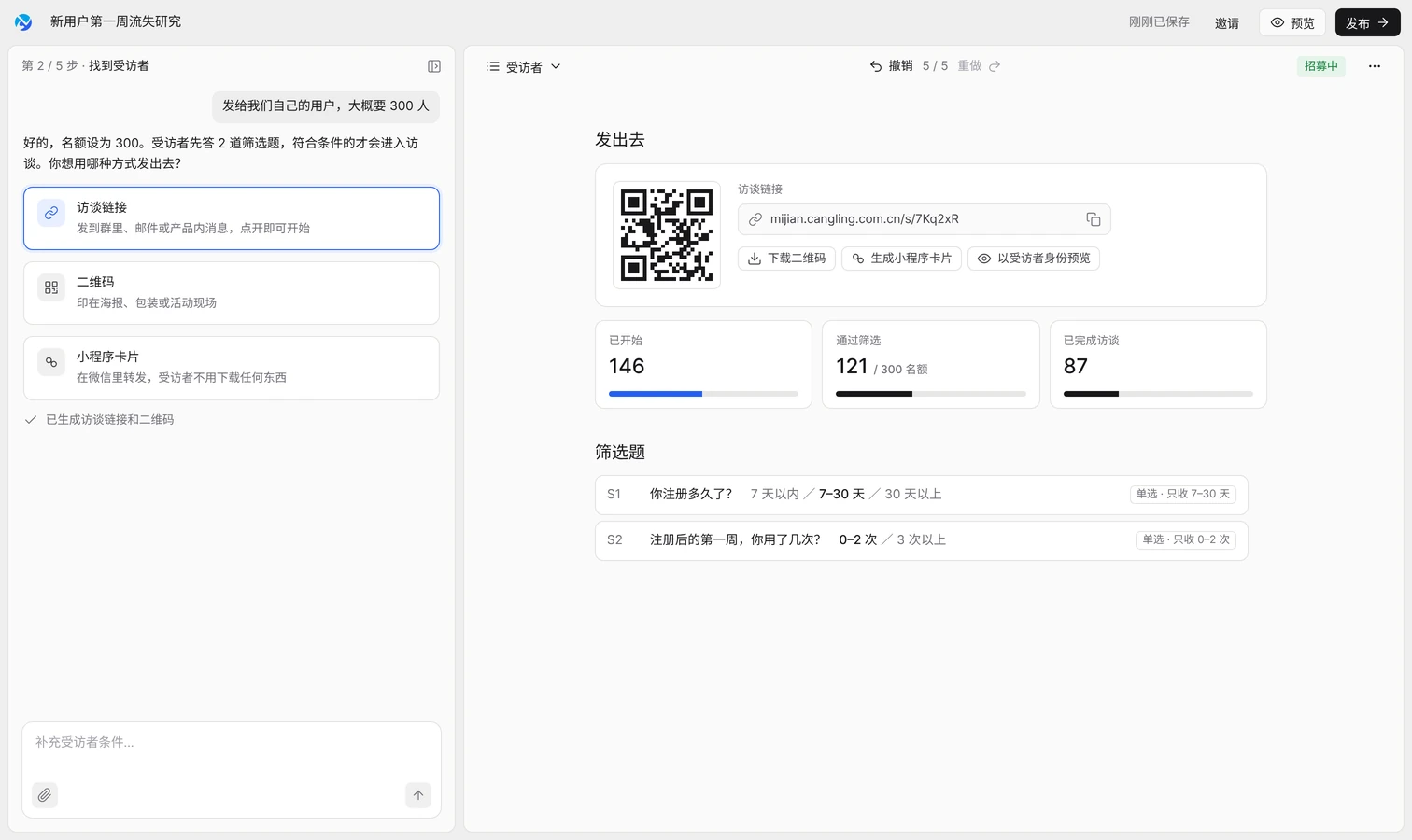This screenshot has height=840, width=1412.
Task: Open screening question S1 你注册多久了
Action: (922, 495)
